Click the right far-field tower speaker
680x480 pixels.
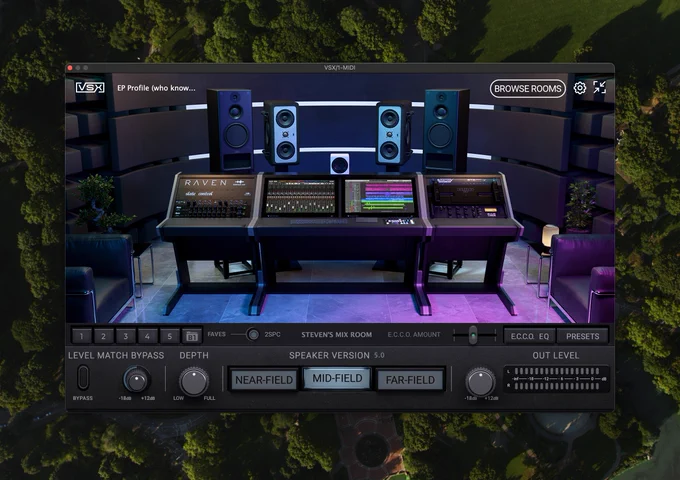pyautogui.click(x=447, y=130)
